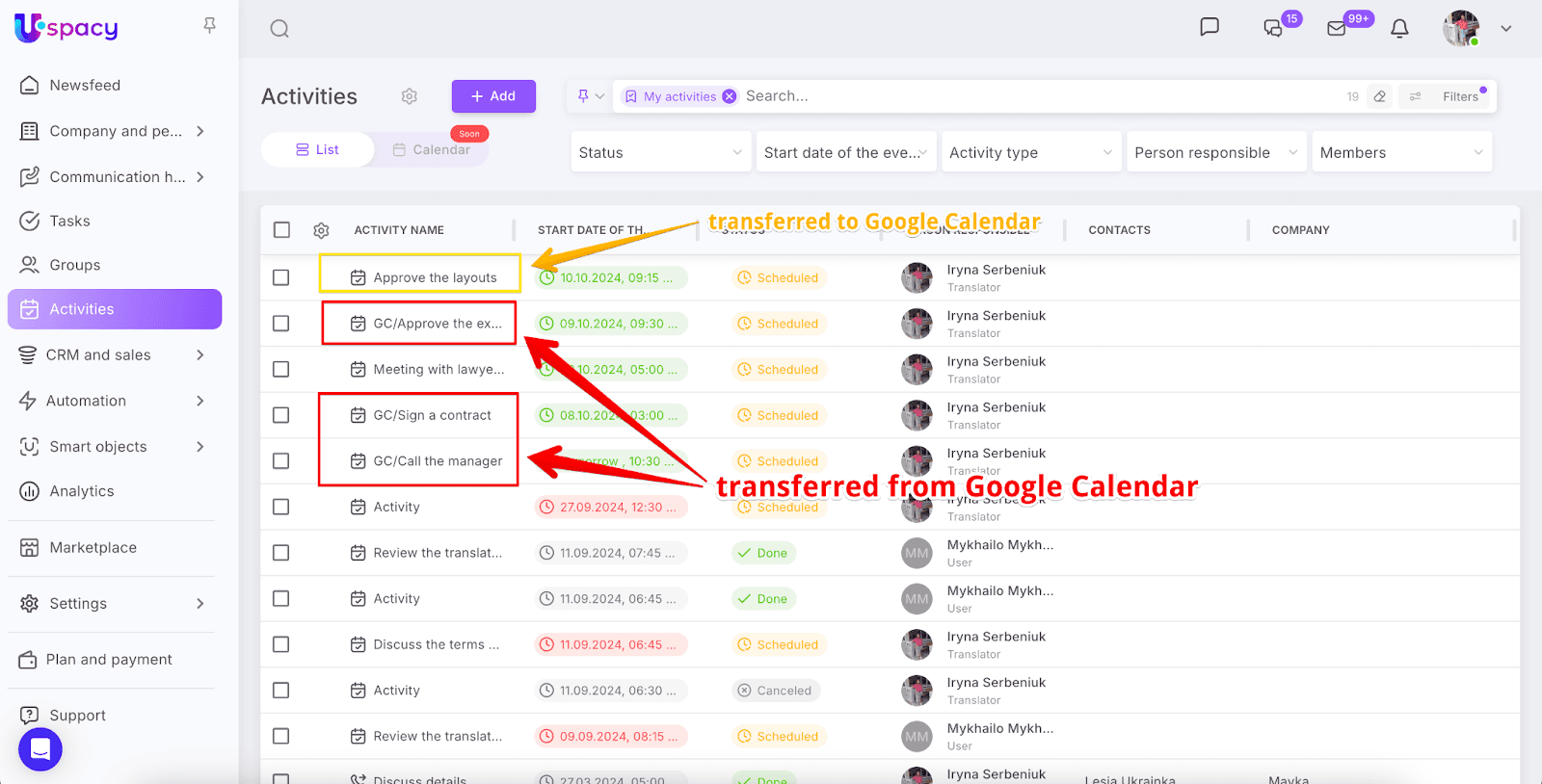Open Activities page settings gear icon
Viewport: 1542px width, 784px height.
410,96
